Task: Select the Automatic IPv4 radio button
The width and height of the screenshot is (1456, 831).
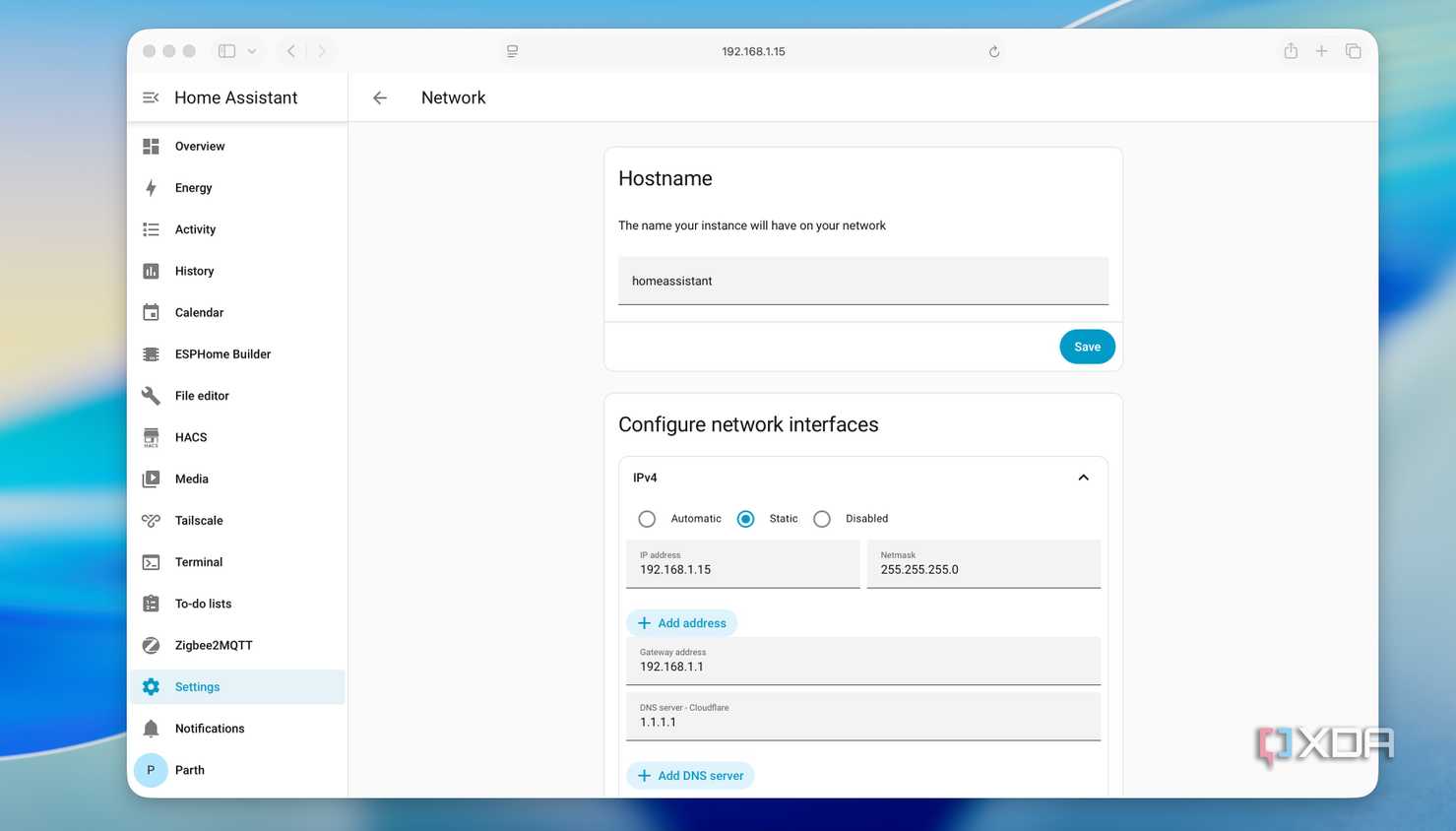Action: pyautogui.click(x=647, y=519)
